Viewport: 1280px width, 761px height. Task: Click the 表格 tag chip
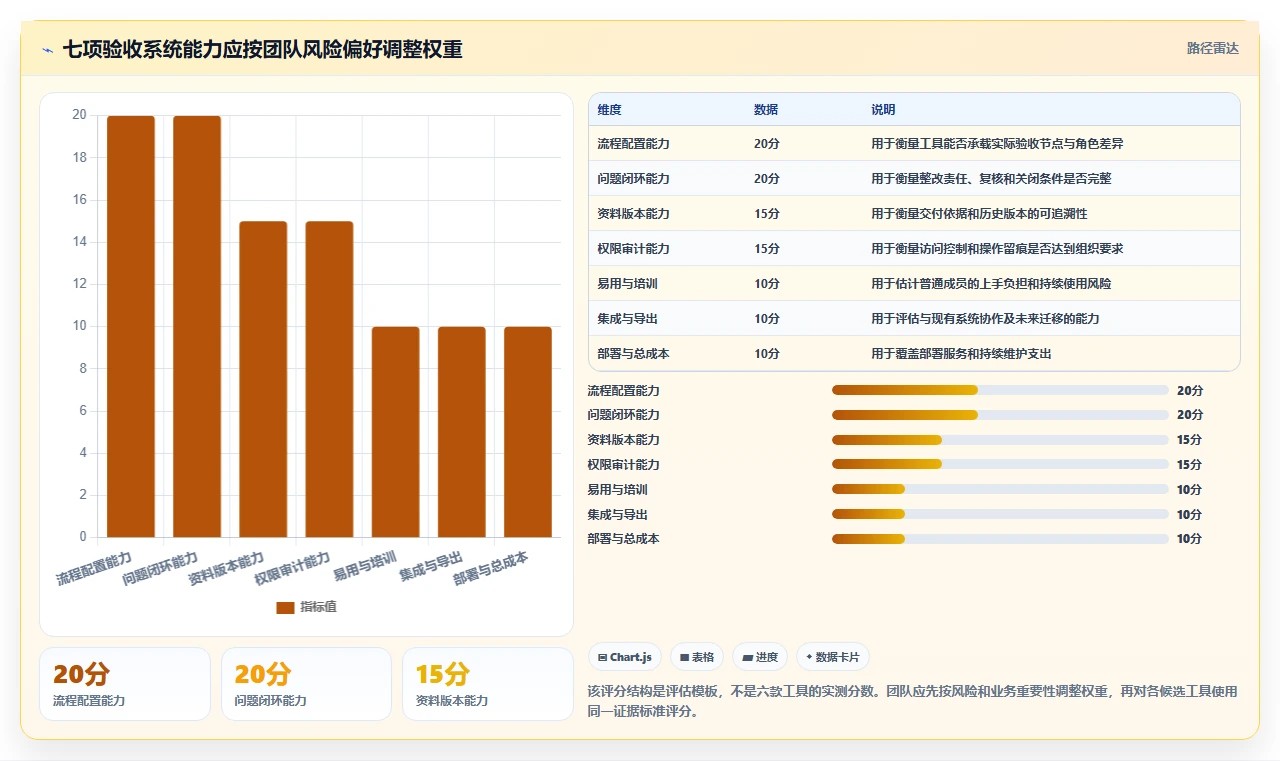(697, 657)
